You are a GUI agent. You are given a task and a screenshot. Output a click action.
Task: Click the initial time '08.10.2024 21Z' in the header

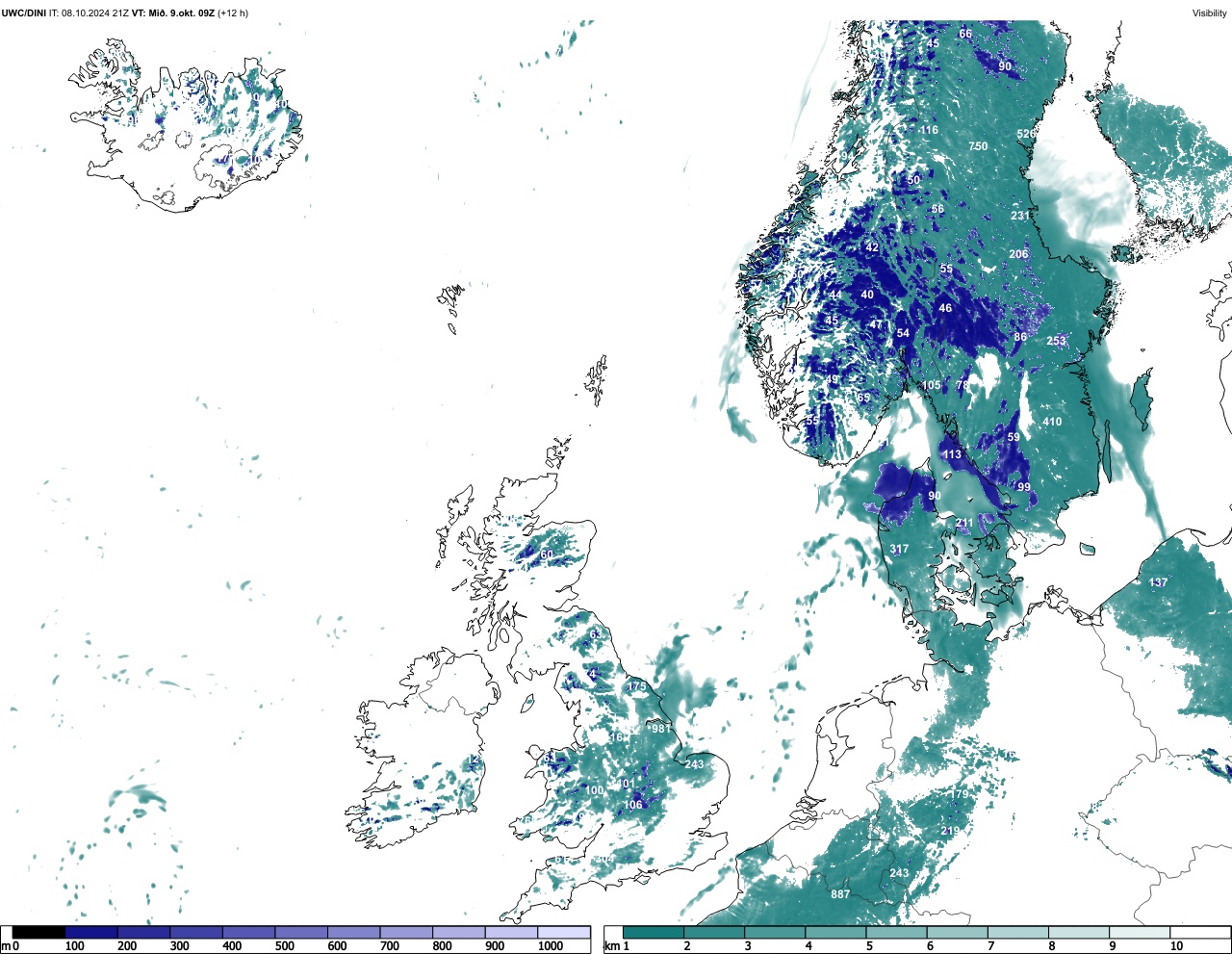pos(95,13)
